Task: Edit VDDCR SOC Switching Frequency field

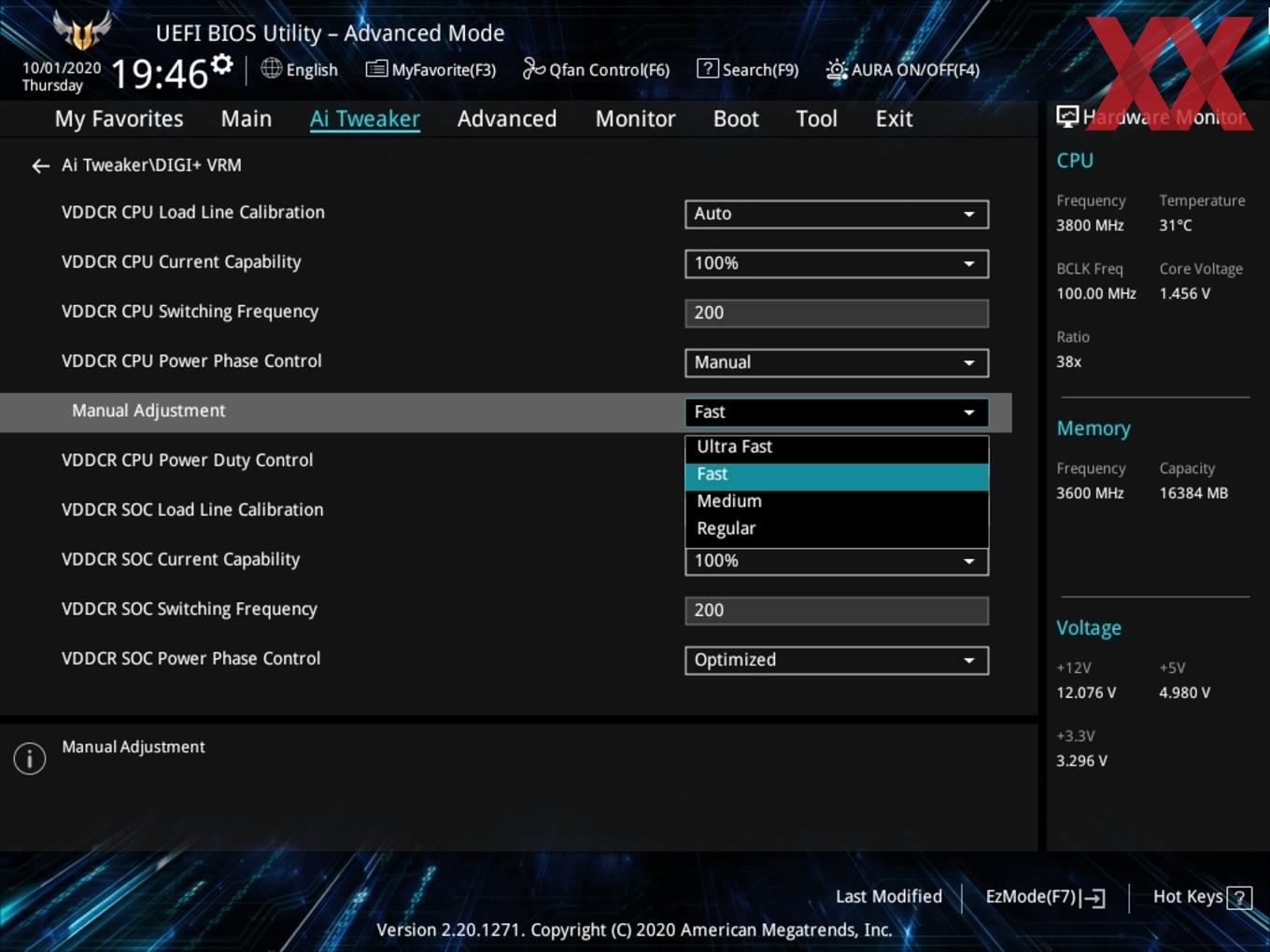Action: tap(837, 610)
